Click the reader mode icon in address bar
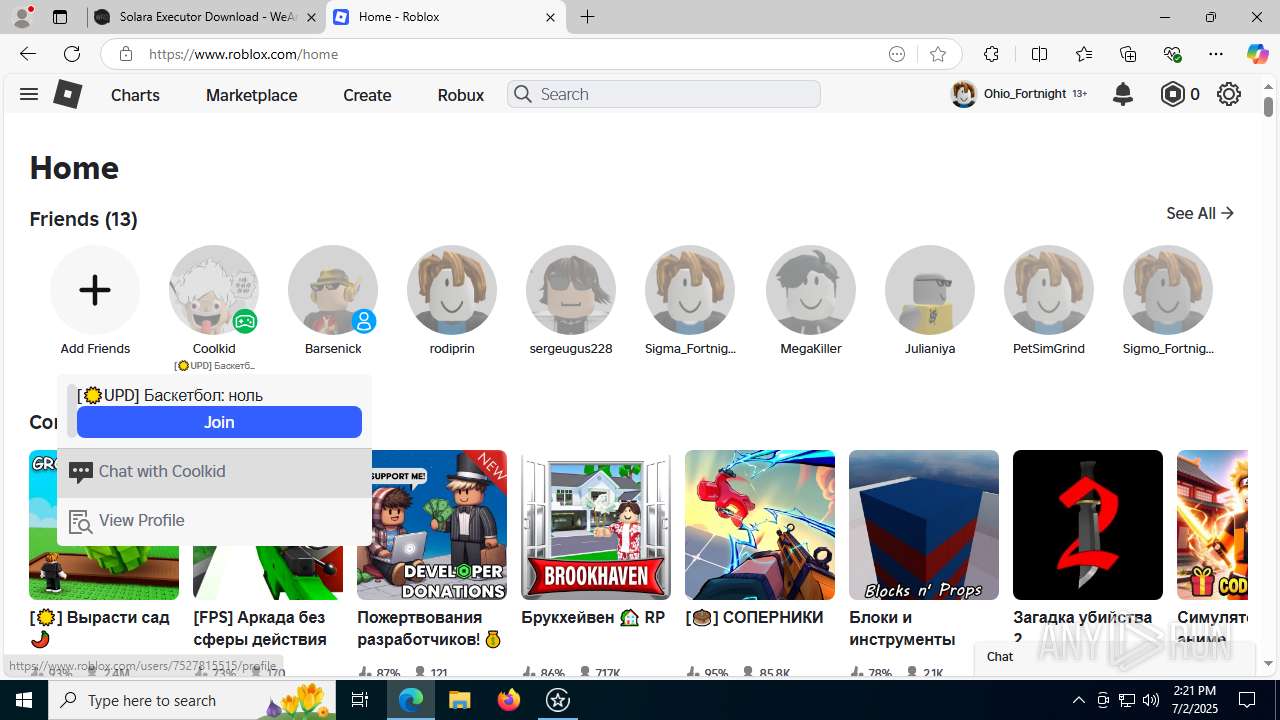The image size is (1280, 720). [897, 54]
